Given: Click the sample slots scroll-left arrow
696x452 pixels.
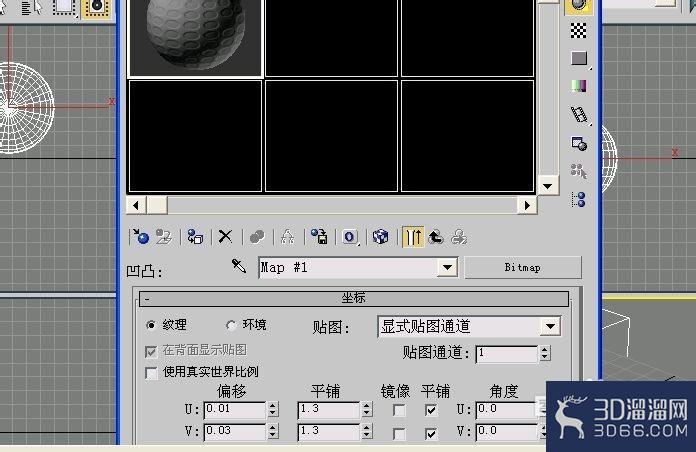Looking at the screenshot, I should 136,205.
